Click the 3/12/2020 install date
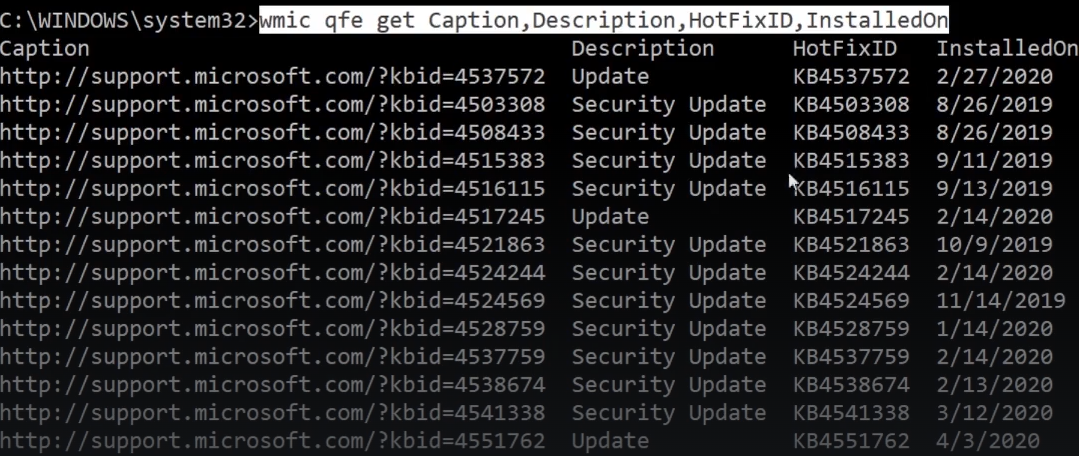Image resolution: width=1079 pixels, height=456 pixels. pyautogui.click(x=994, y=412)
